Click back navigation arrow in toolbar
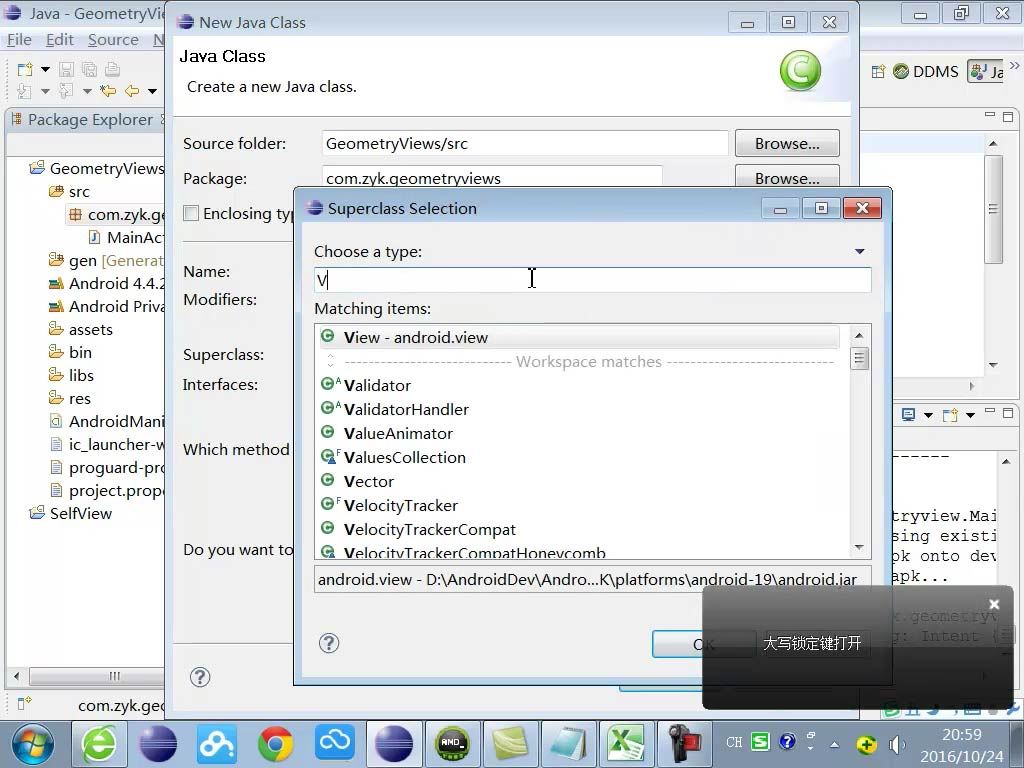 [x=132, y=91]
